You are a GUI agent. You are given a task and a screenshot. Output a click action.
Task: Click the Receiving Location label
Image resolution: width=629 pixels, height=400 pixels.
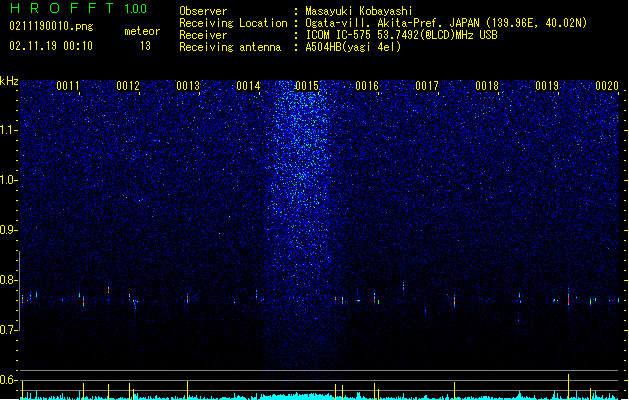click(x=233, y=23)
